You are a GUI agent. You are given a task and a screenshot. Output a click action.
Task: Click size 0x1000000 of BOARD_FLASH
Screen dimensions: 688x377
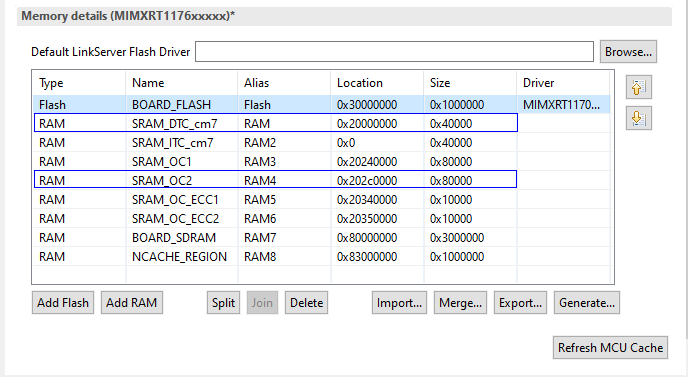(x=457, y=105)
